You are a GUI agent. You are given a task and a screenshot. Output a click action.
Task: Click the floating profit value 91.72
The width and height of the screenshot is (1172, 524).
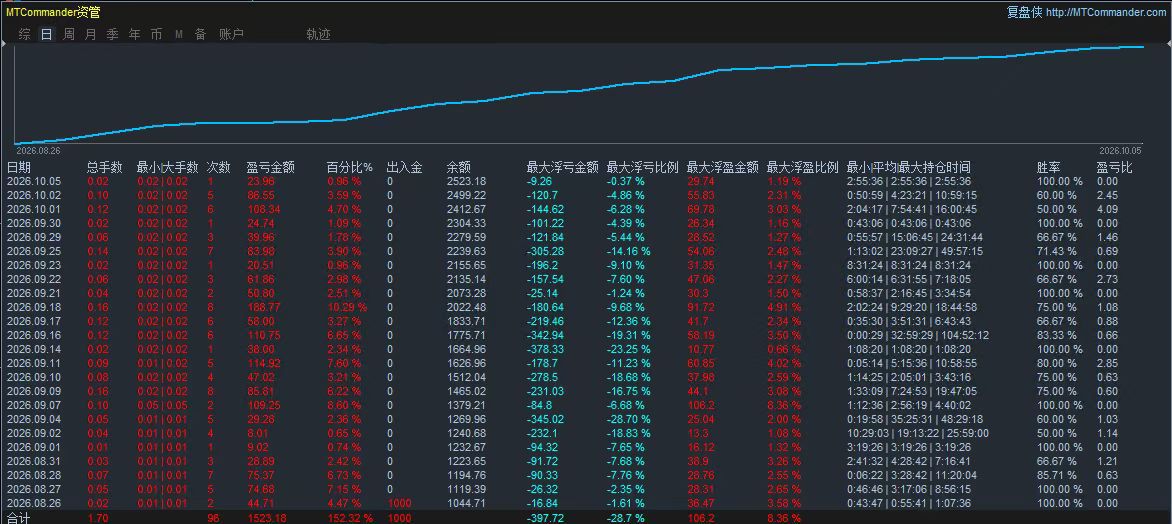(x=701, y=306)
